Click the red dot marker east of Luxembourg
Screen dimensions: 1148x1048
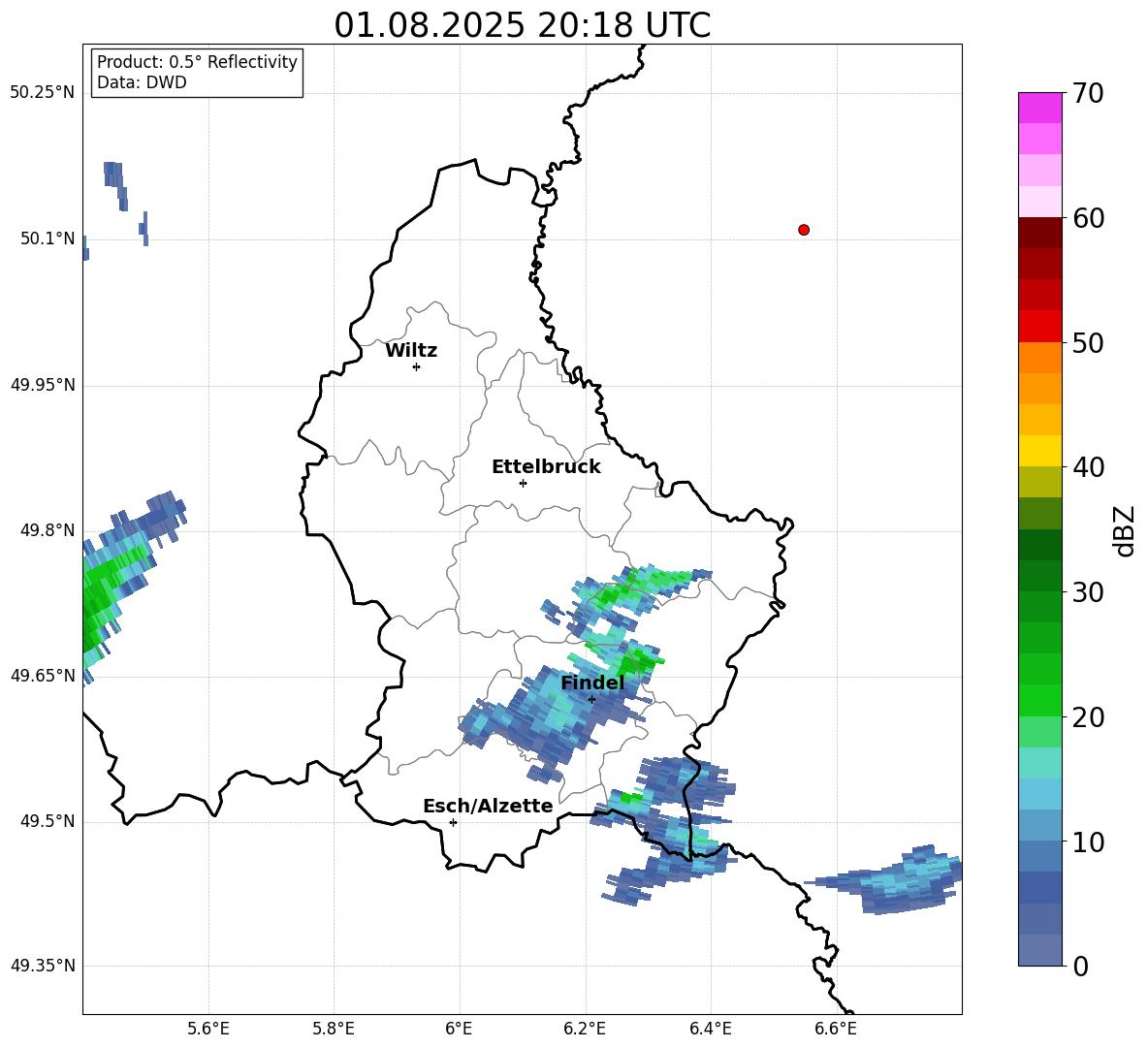pyautogui.click(x=804, y=230)
